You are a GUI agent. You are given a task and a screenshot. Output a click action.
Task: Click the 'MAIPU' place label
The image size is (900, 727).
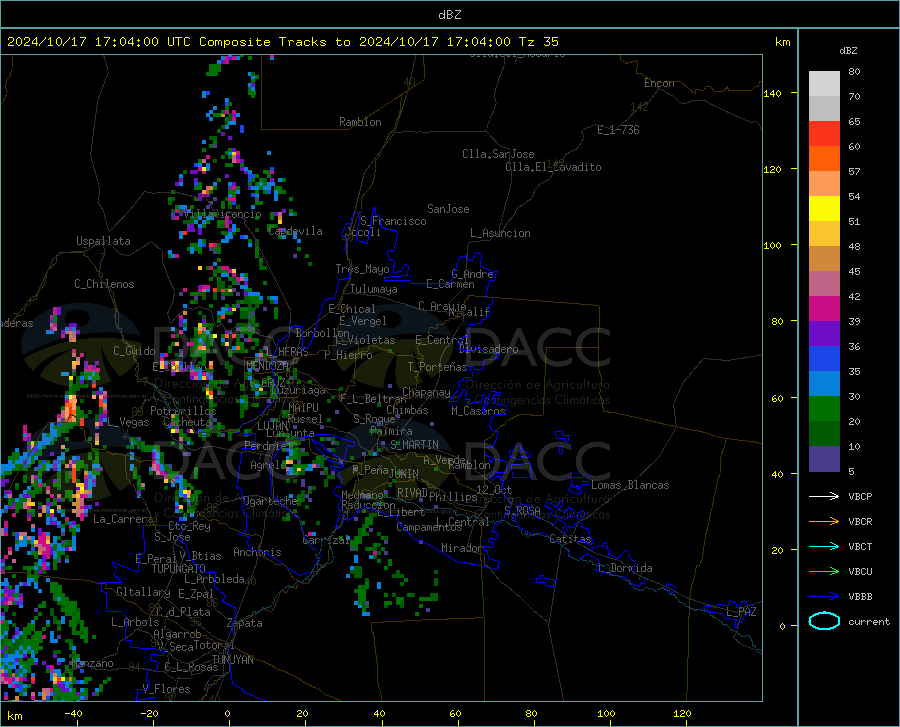click(x=303, y=407)
